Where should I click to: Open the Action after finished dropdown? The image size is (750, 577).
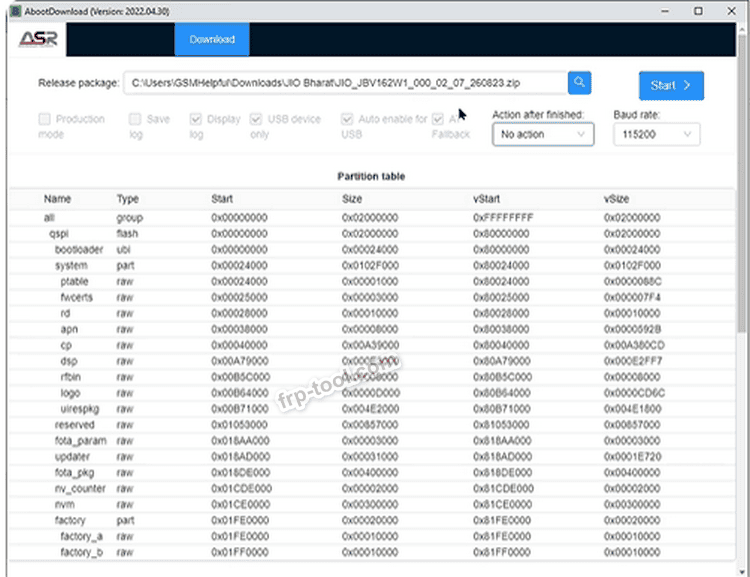point(543,134)
